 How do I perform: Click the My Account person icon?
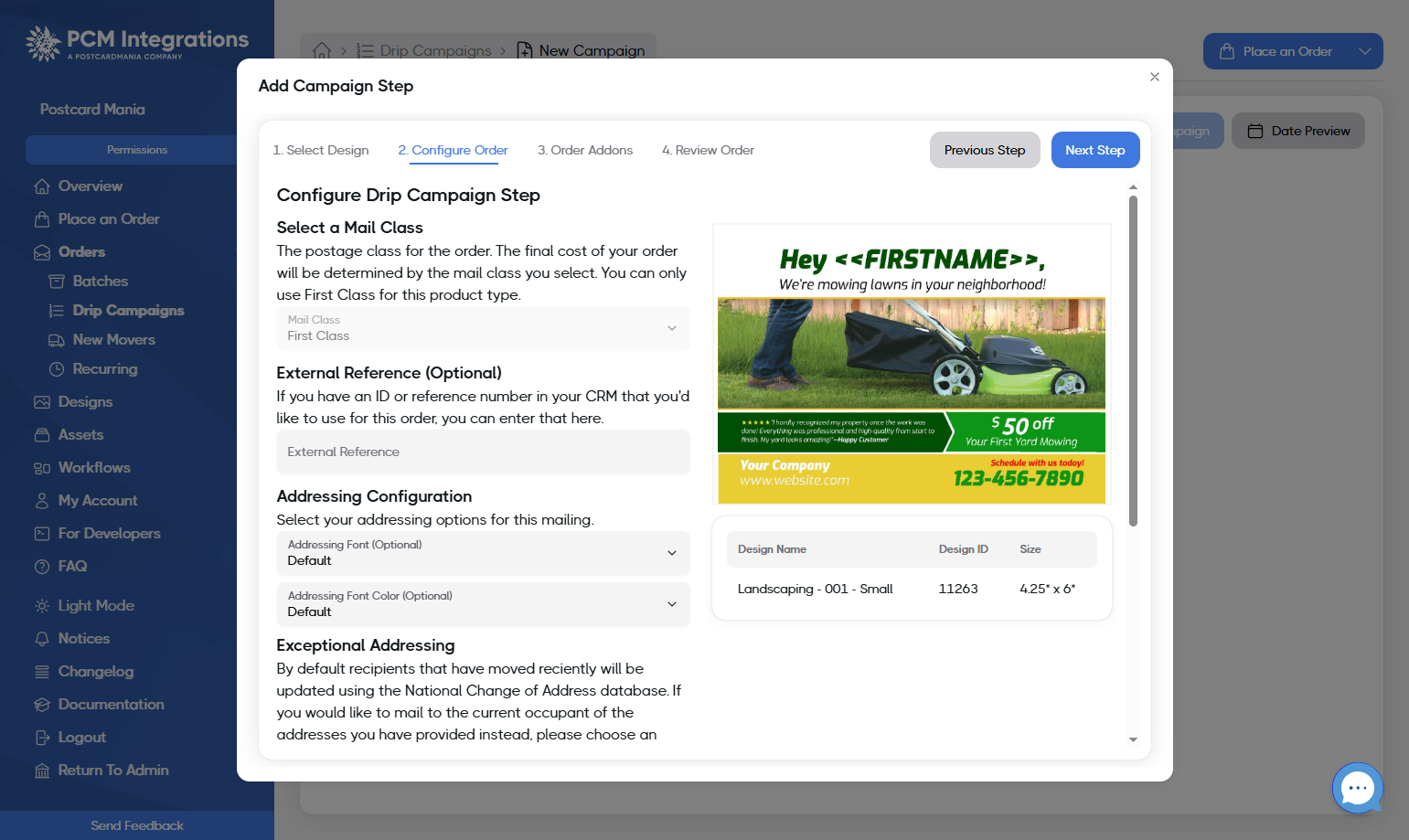point(42,501)
